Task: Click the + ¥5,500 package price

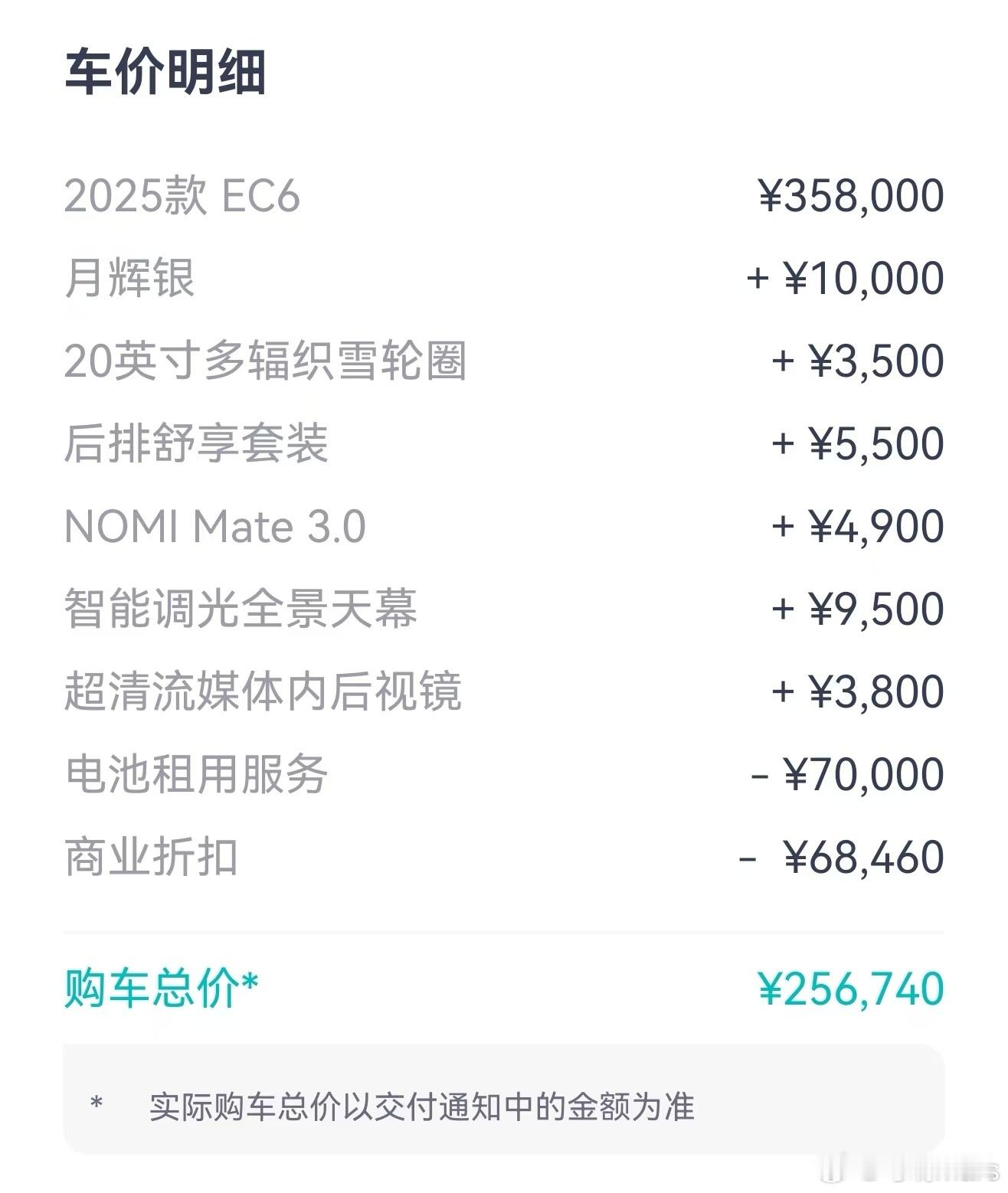Action: pos(857,443)
